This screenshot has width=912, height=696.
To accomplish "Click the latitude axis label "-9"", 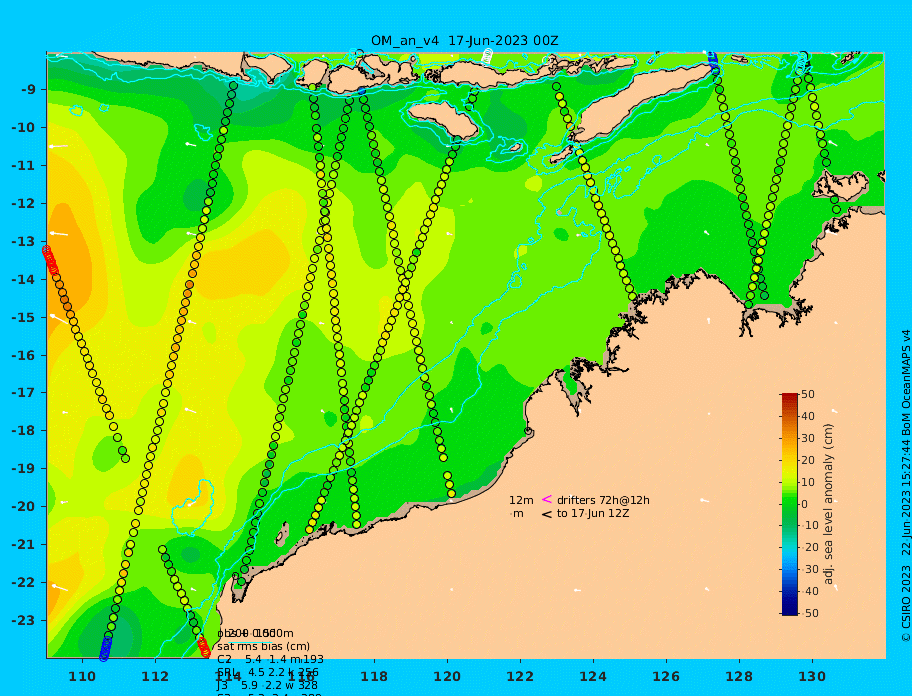I will pyautogui.click(x=29, y=90).
